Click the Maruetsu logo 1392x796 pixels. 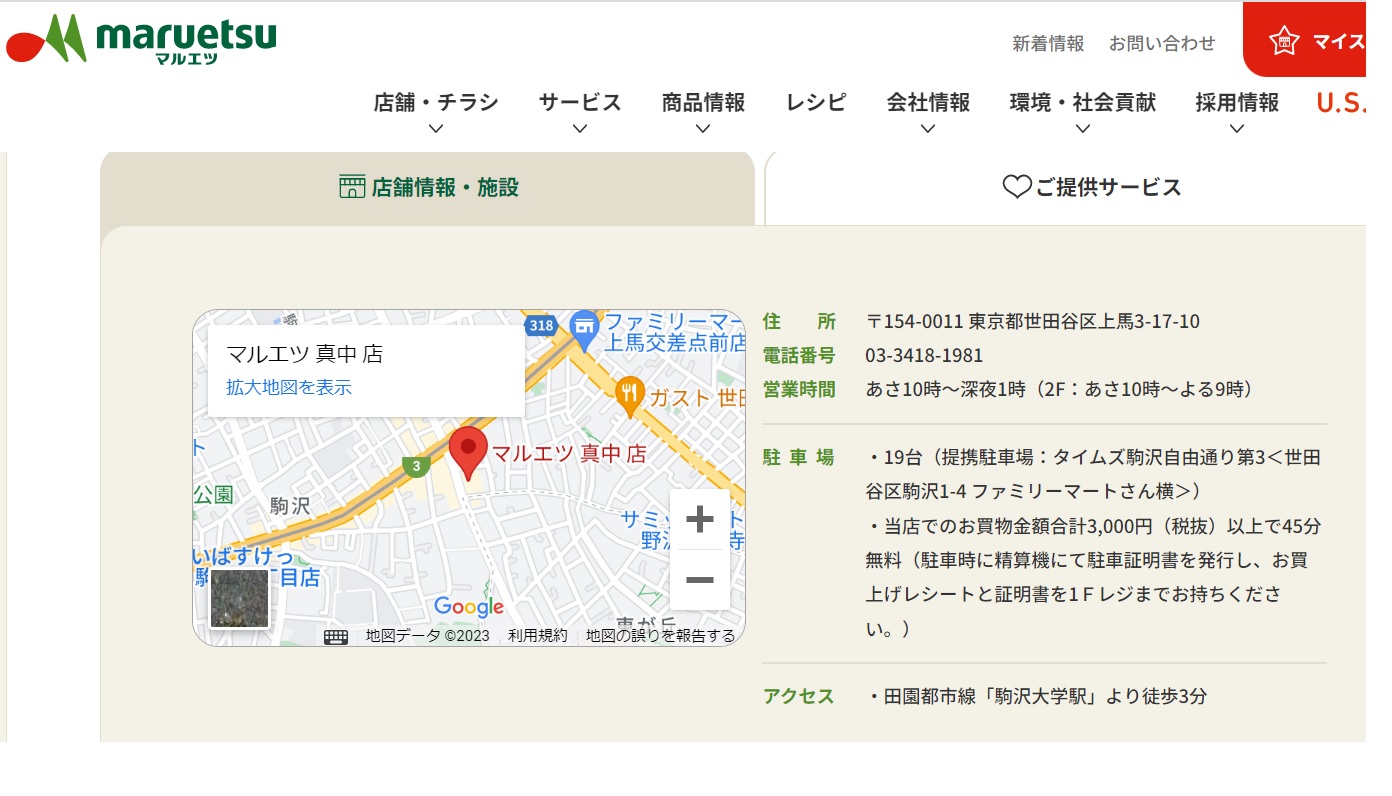point(142,39)
